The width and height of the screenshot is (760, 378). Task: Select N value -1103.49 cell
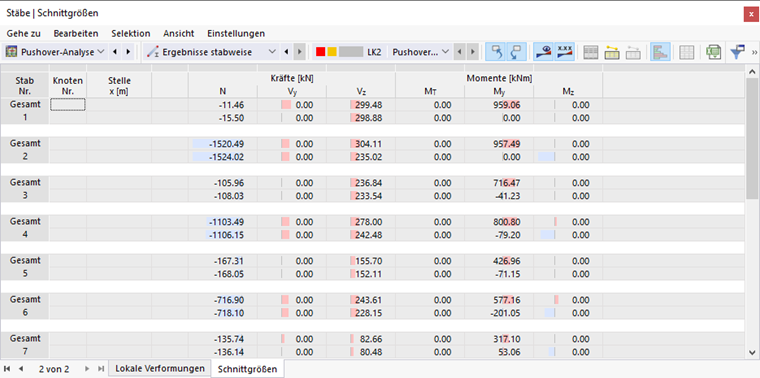(x=223, y=222)
